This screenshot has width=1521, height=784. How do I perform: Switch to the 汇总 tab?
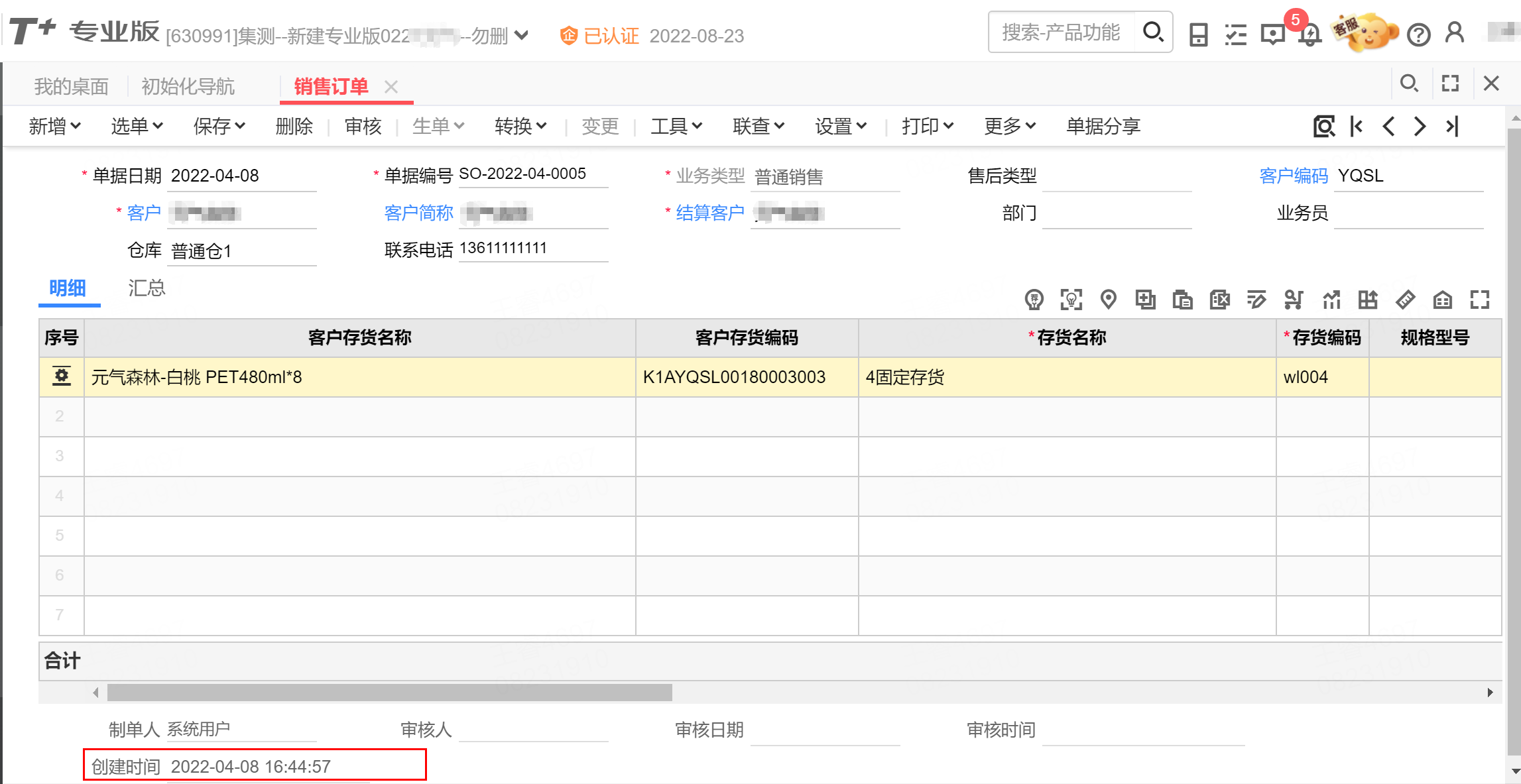(147, 288)
